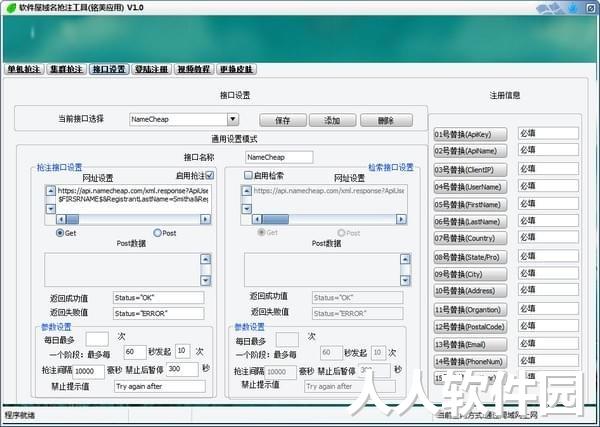Viewport: 600px width, 427px height.
Task: Click the 09号替换(City) button
Action: [470, 274]
